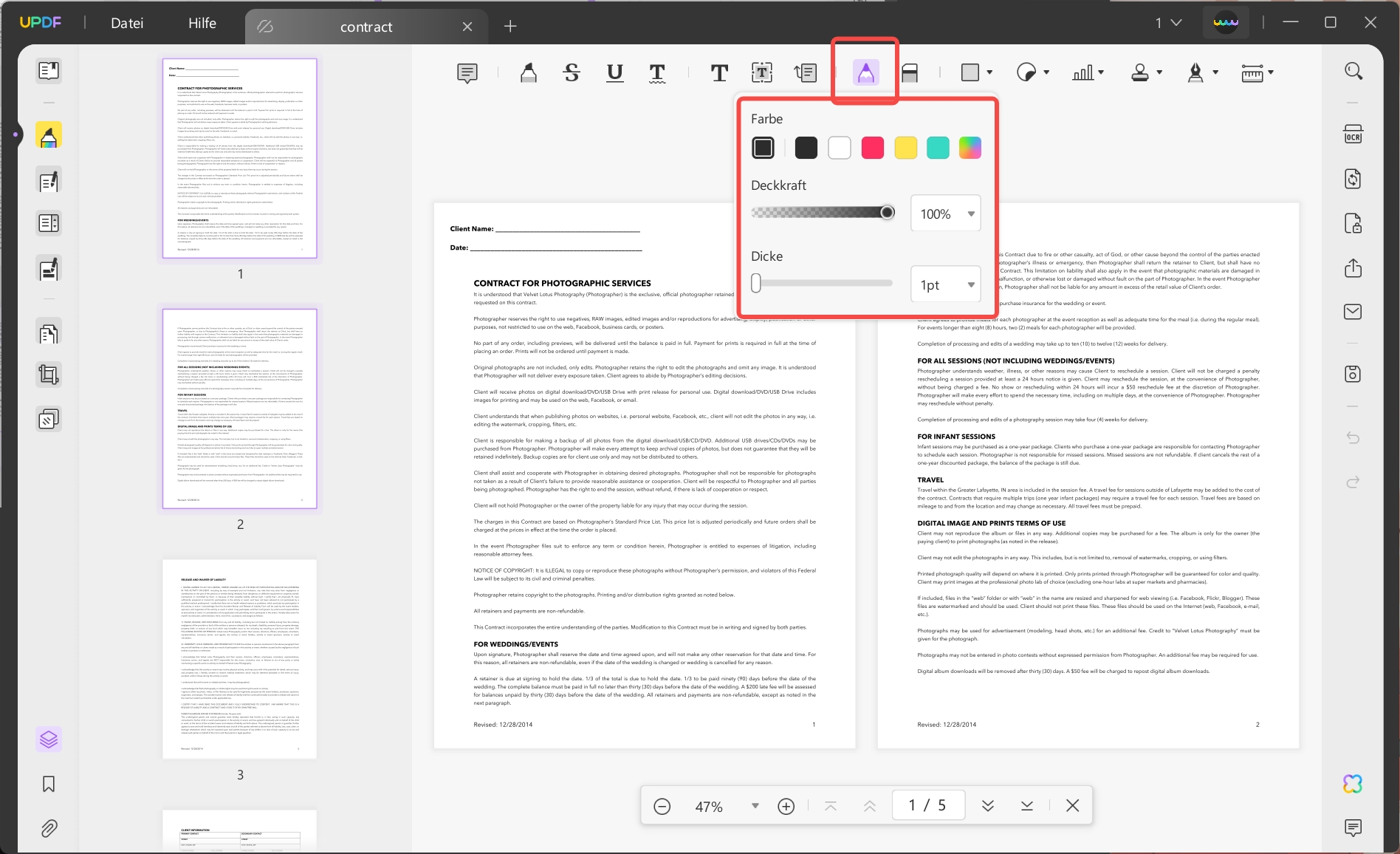
Task: Open the attachments panel
Action: (49, 828)
